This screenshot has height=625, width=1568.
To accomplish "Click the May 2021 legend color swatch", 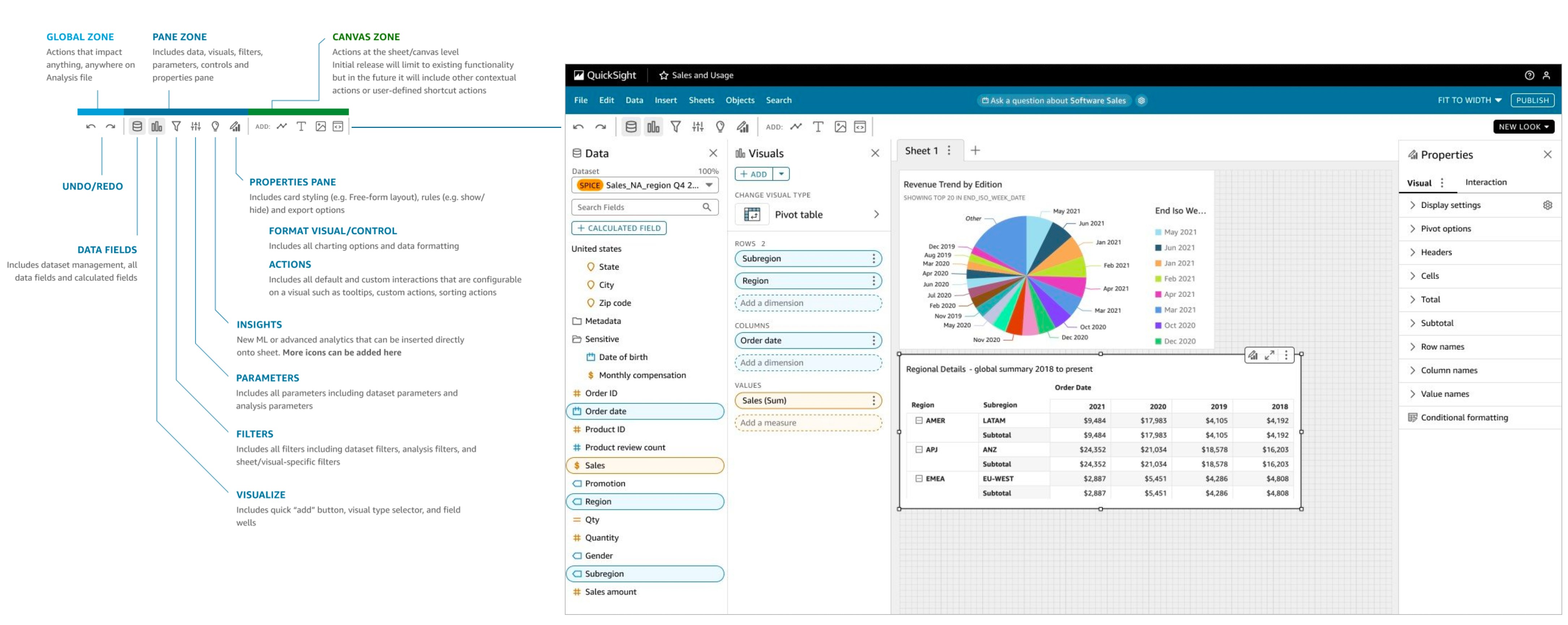I will click(1158, 232).
